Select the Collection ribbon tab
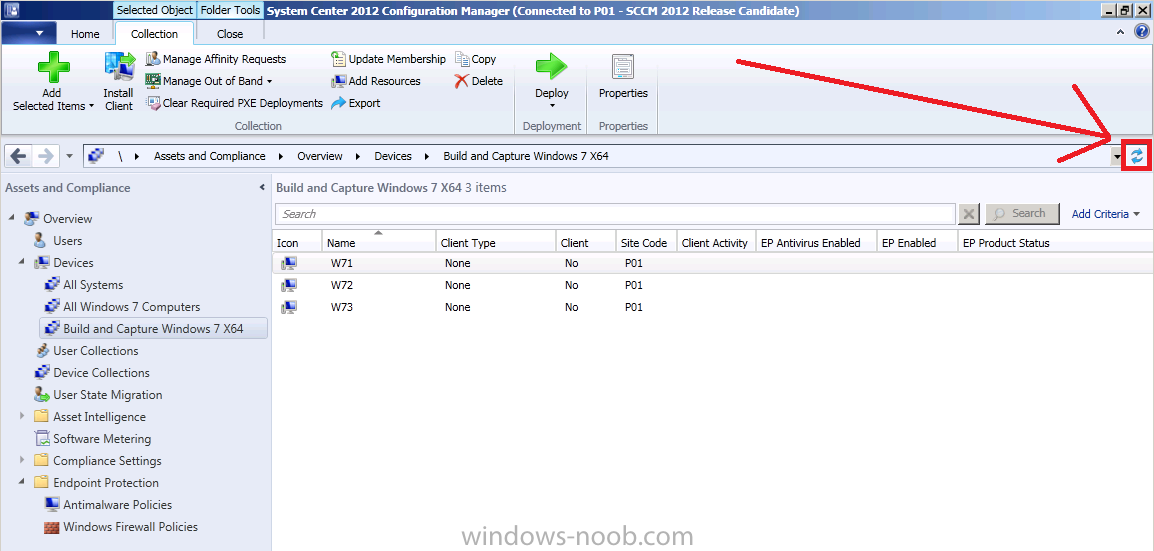 pyautogui.click(x=155, y=34)
